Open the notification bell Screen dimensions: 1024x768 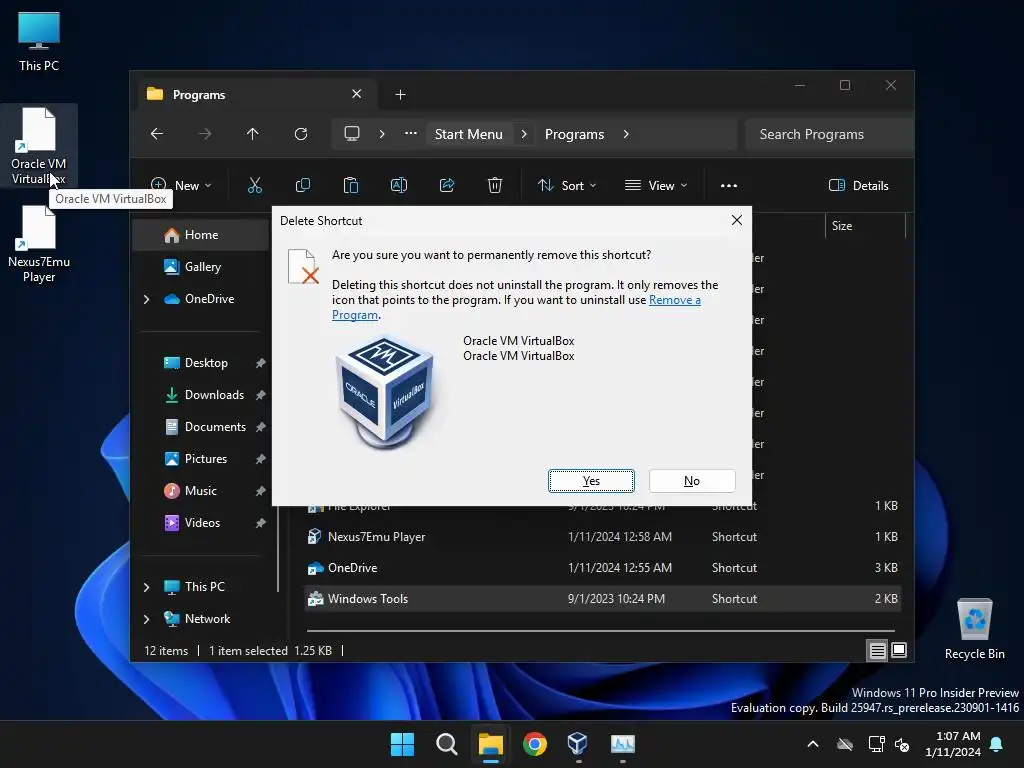pyautogui.click(x=997, y=744)
